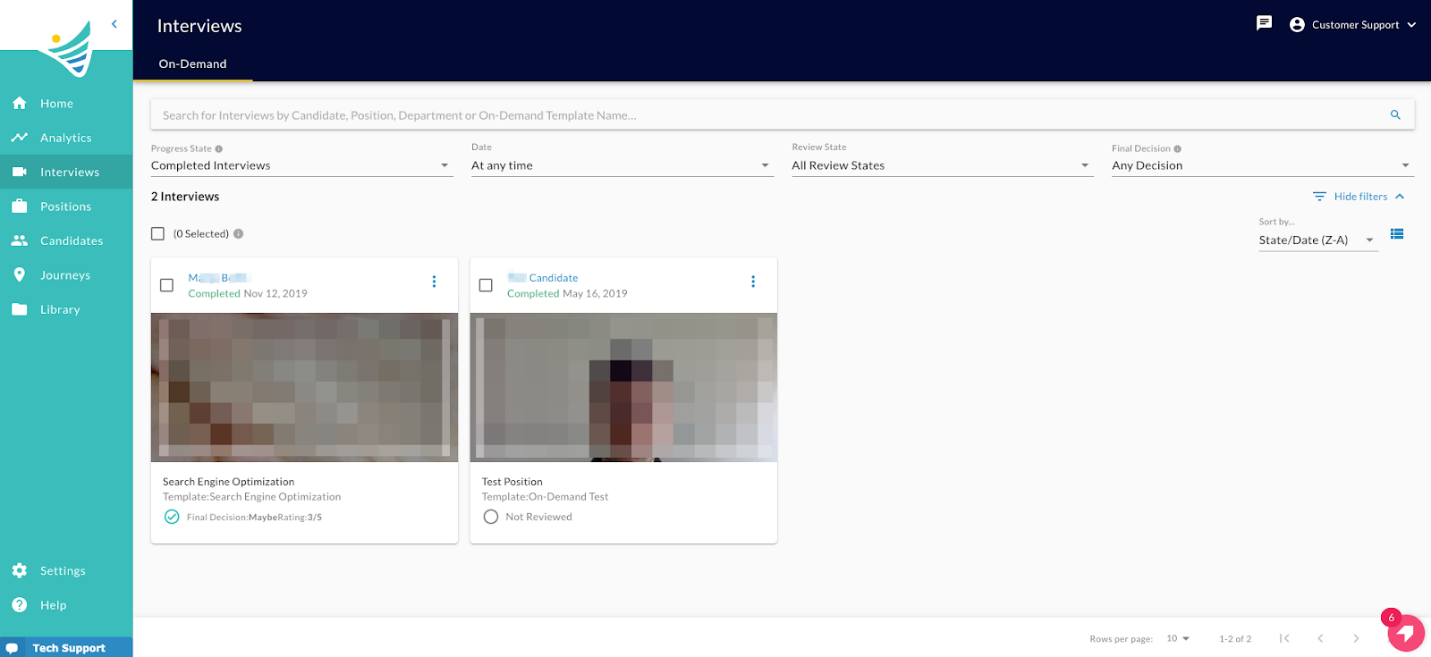Go to the next page arrow
This screenshot has height=657, width=1431.
[x=1356, y=638]
